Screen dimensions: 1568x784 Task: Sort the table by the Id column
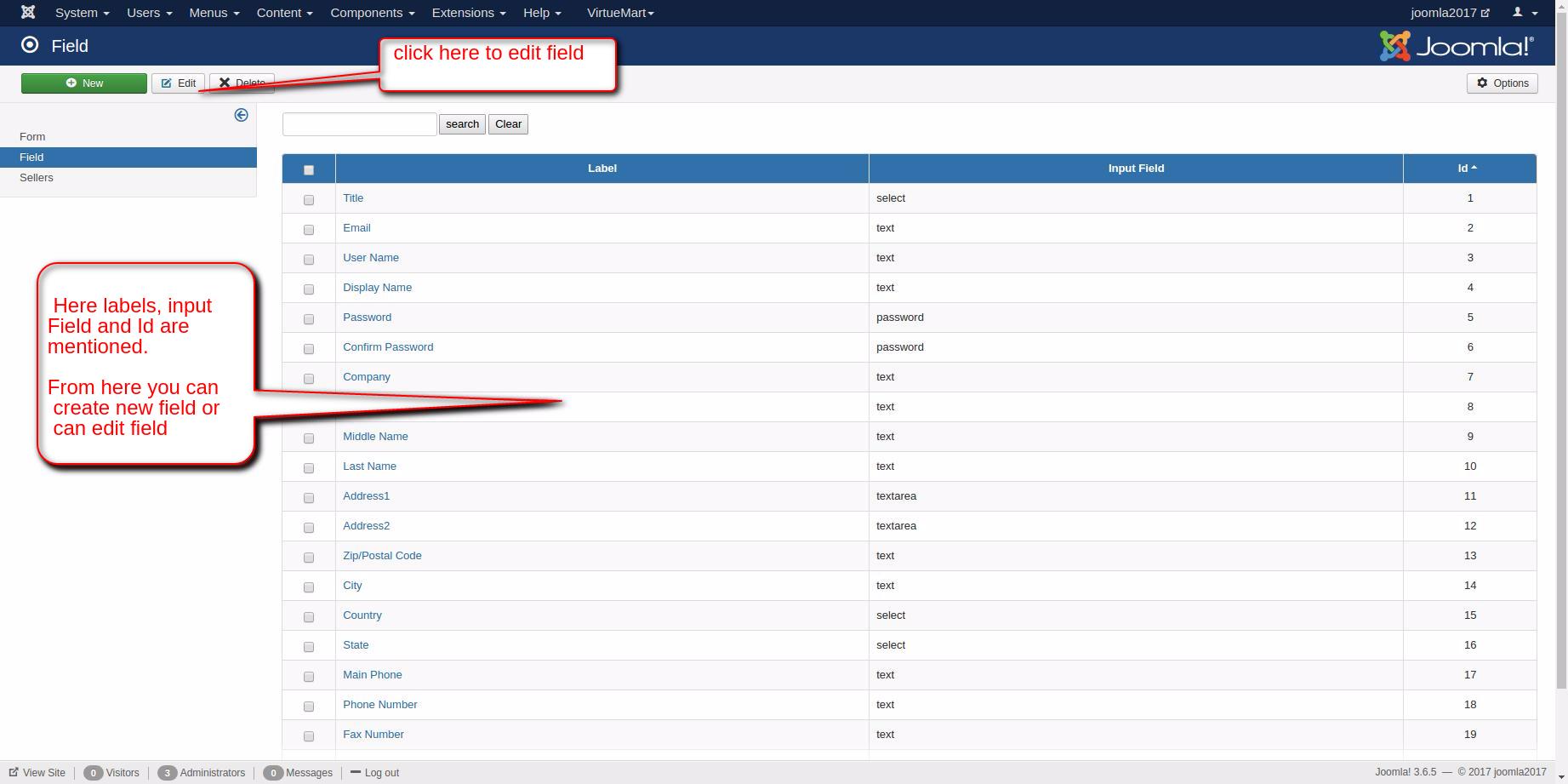point(1468,169)
